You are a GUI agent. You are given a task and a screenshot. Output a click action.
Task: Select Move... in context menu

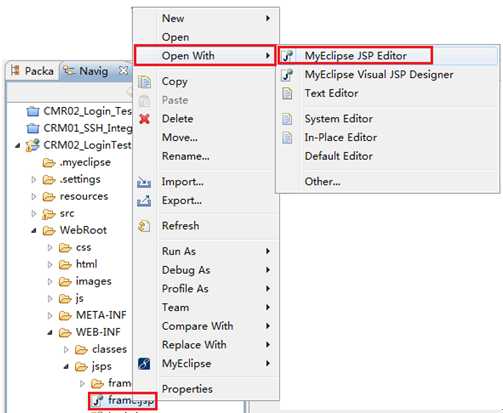(206, 137)
